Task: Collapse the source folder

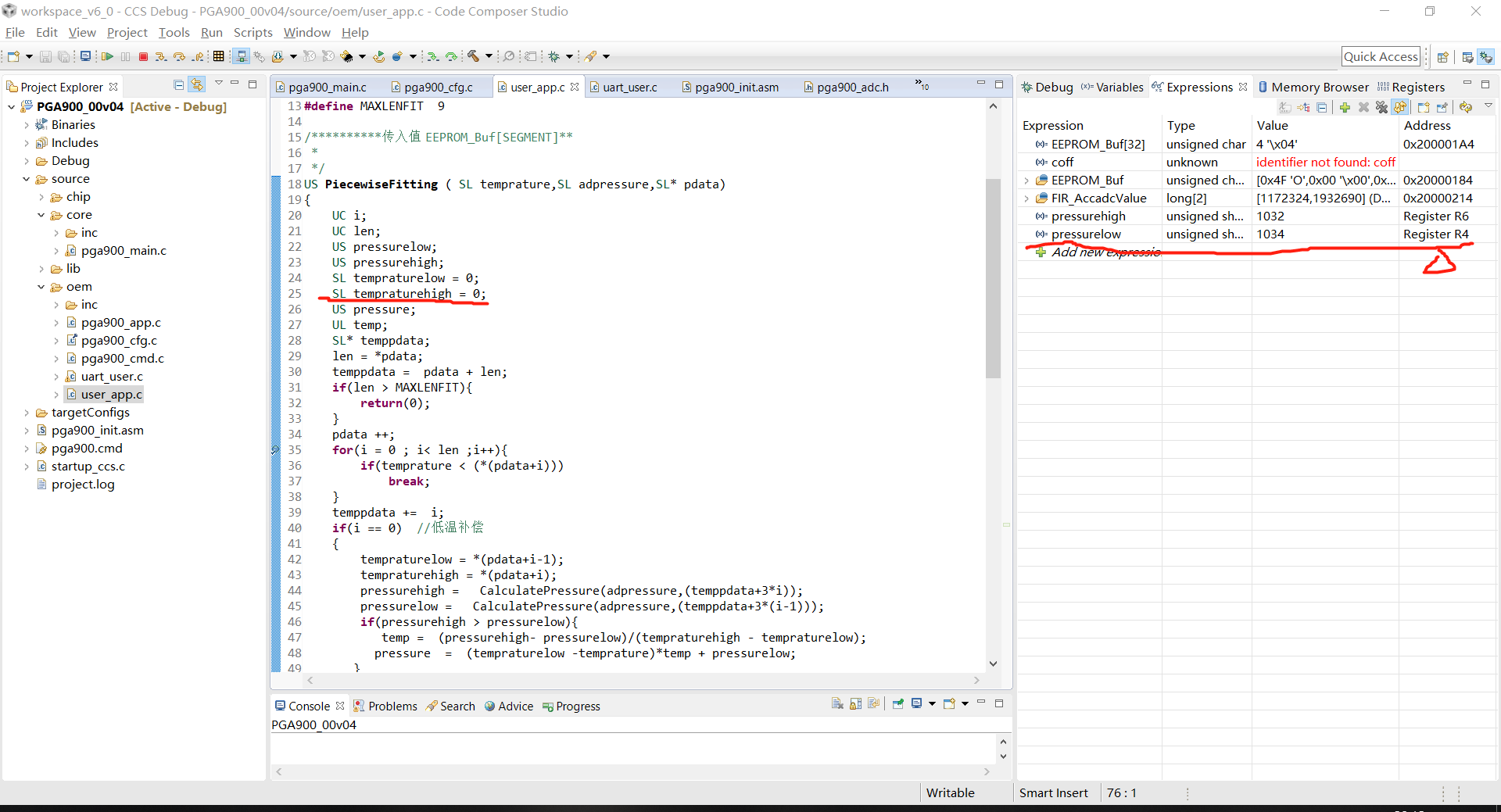Action: pos(27,179)
